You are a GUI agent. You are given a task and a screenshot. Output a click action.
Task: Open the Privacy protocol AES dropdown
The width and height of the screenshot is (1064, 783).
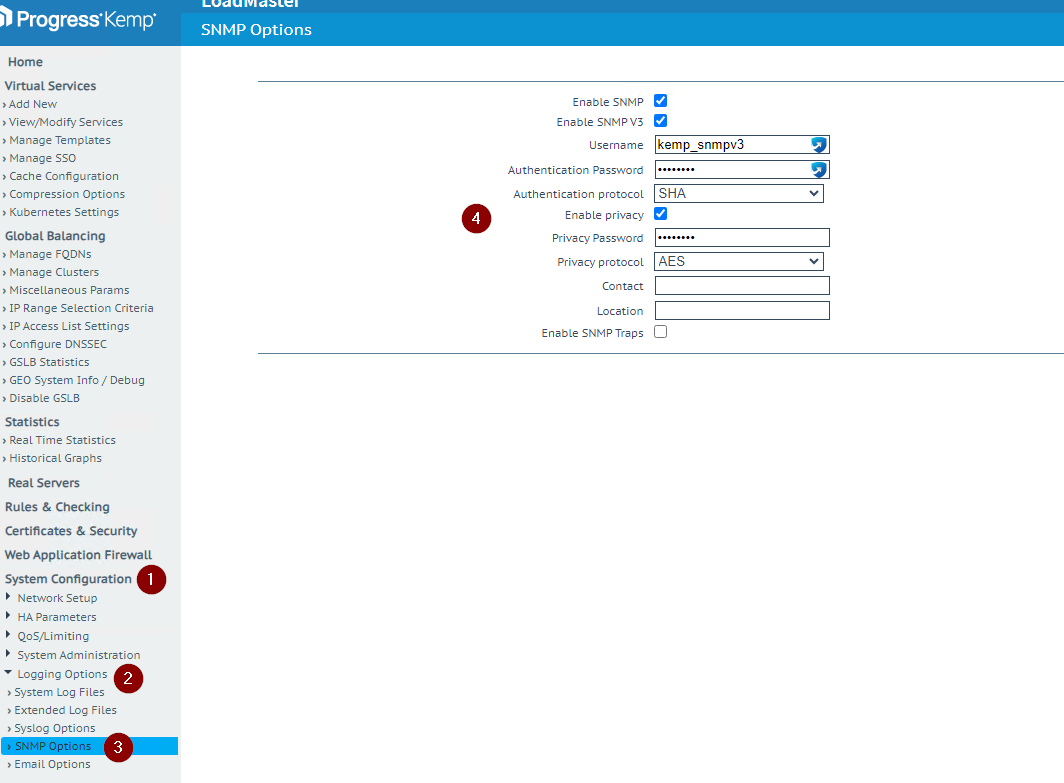point(739,261)
